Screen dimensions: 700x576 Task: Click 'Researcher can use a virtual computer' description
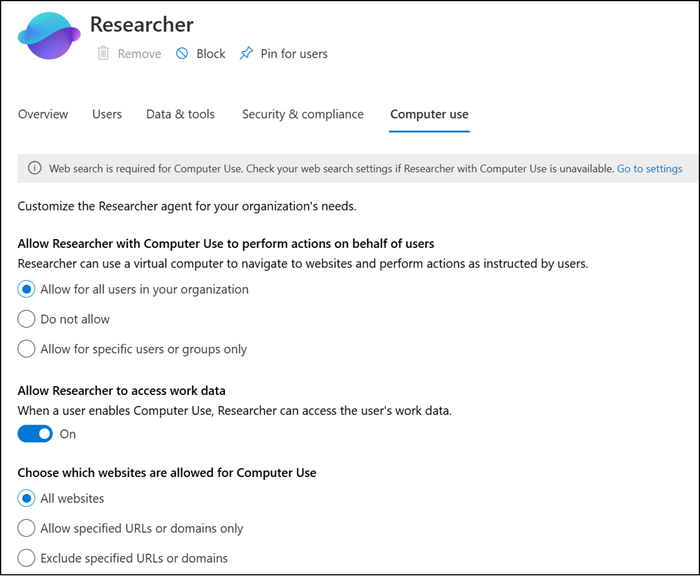pyautogui.click(x=303, y=263)
